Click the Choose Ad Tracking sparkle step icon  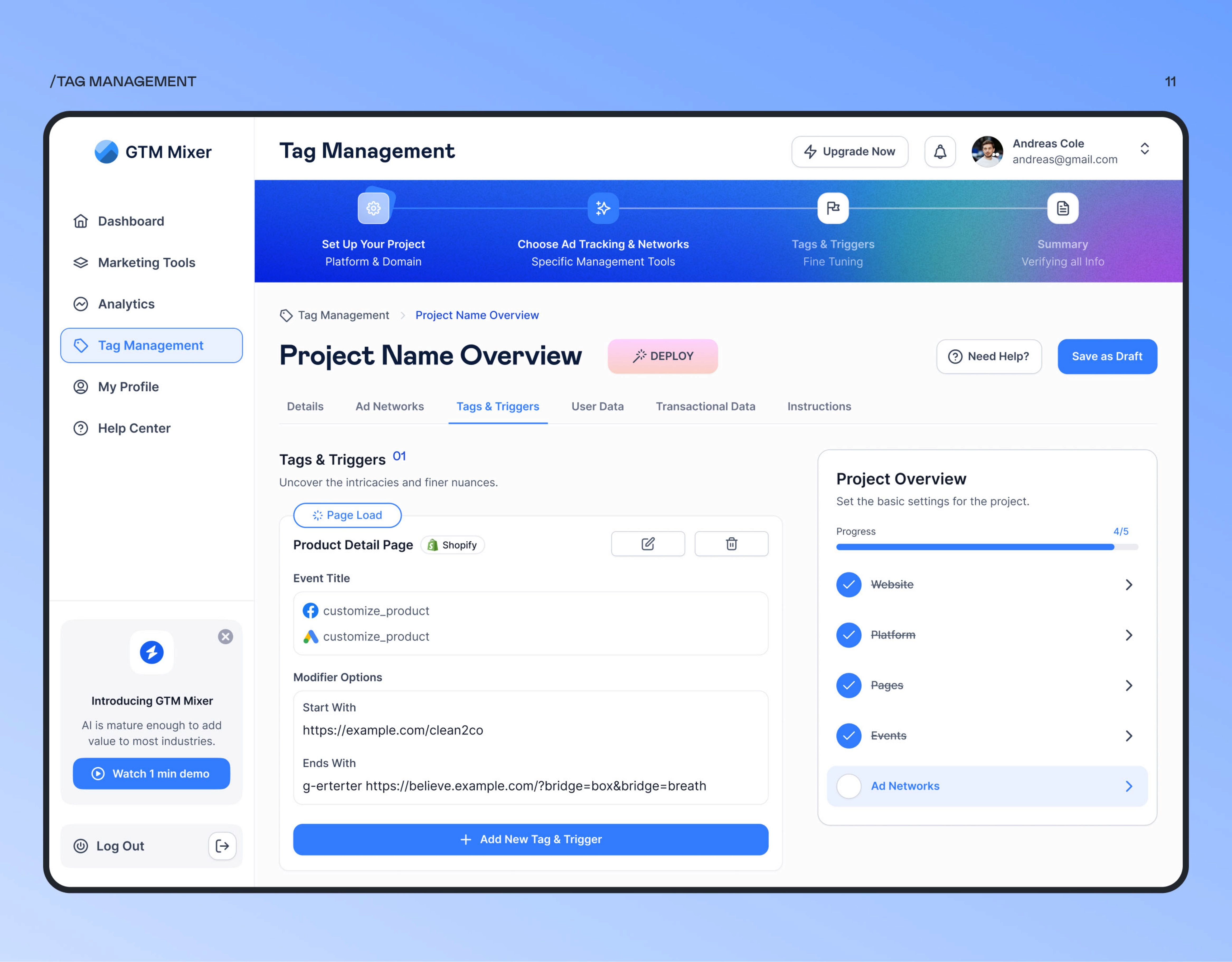tap(603, 208)
